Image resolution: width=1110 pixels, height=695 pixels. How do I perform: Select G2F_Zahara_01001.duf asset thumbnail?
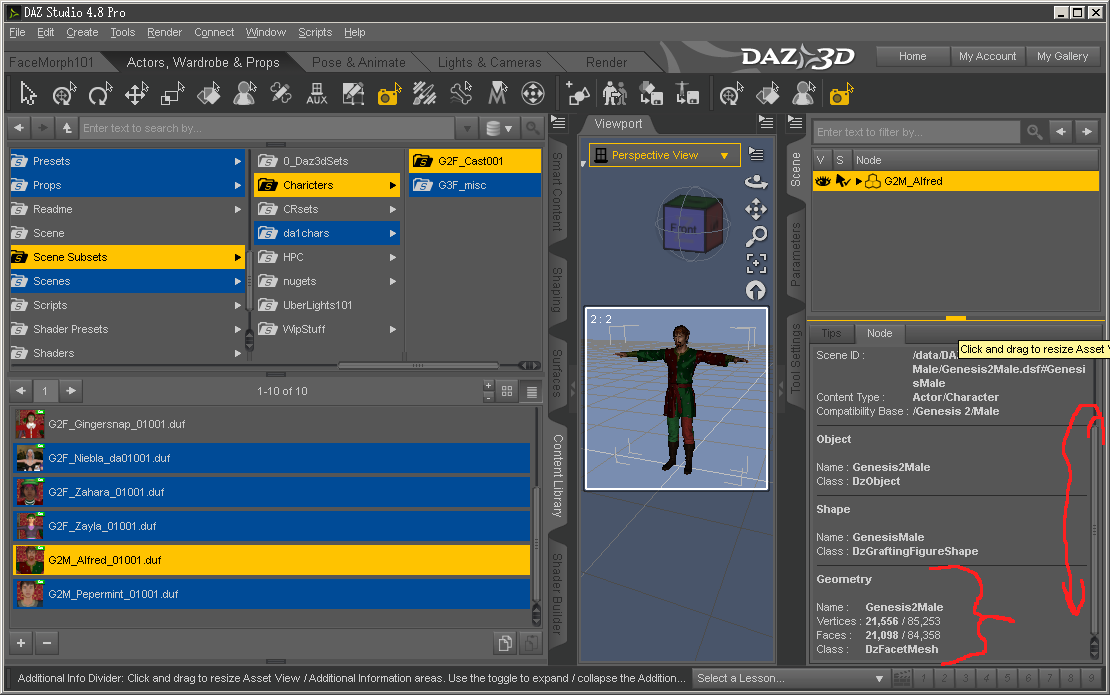[x=30, y=492]
